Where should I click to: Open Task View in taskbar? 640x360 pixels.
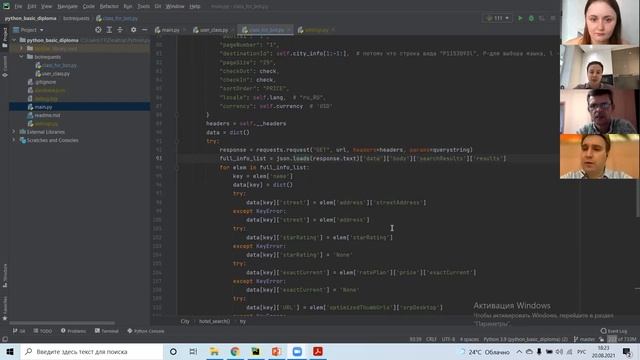193,351
